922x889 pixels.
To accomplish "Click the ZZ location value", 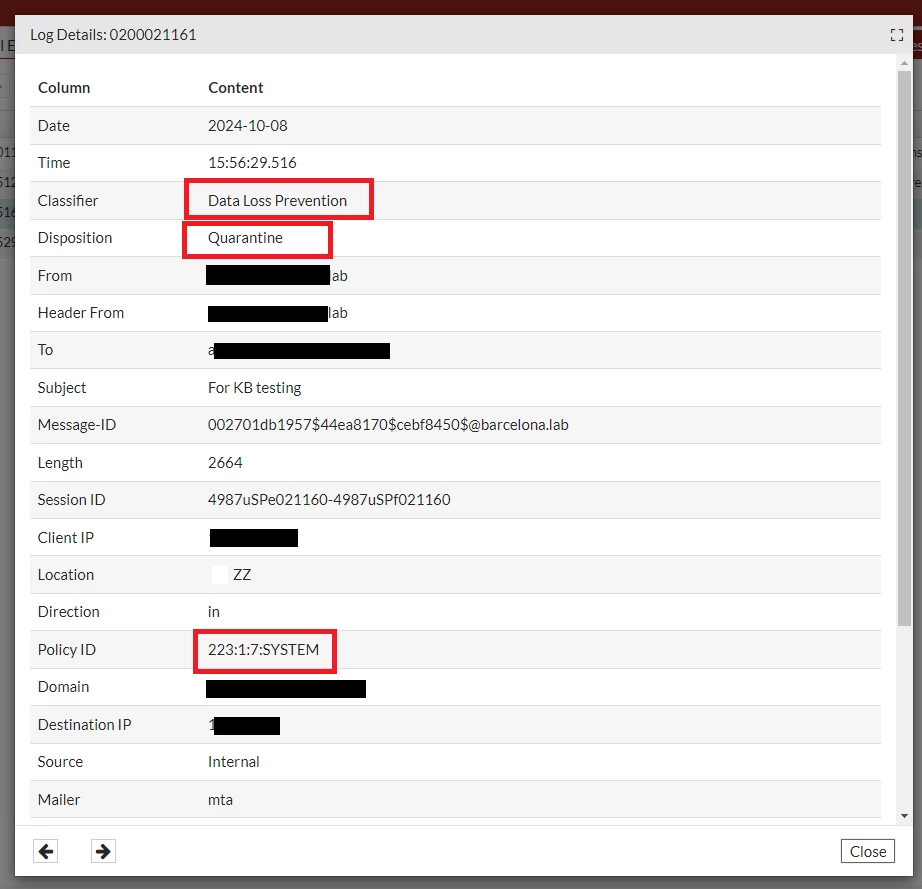I will [x=242, y=575].
